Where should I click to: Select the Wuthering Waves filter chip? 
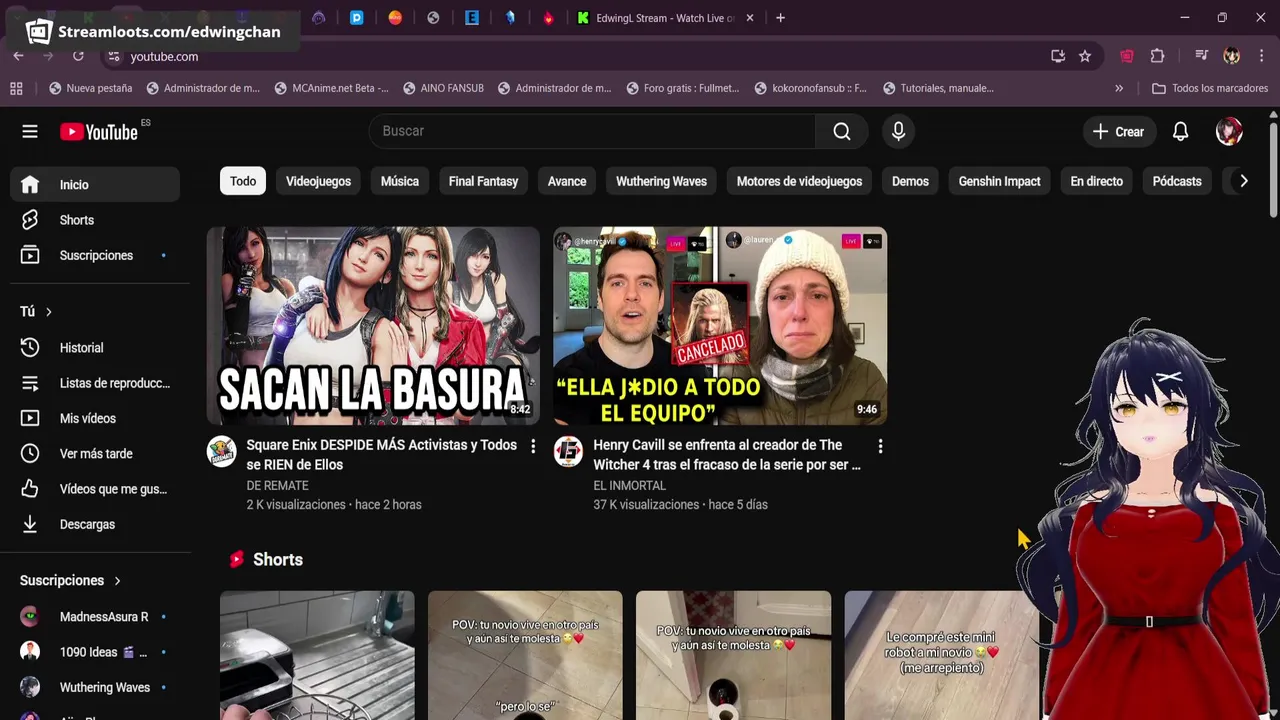[x=661, y=181]
